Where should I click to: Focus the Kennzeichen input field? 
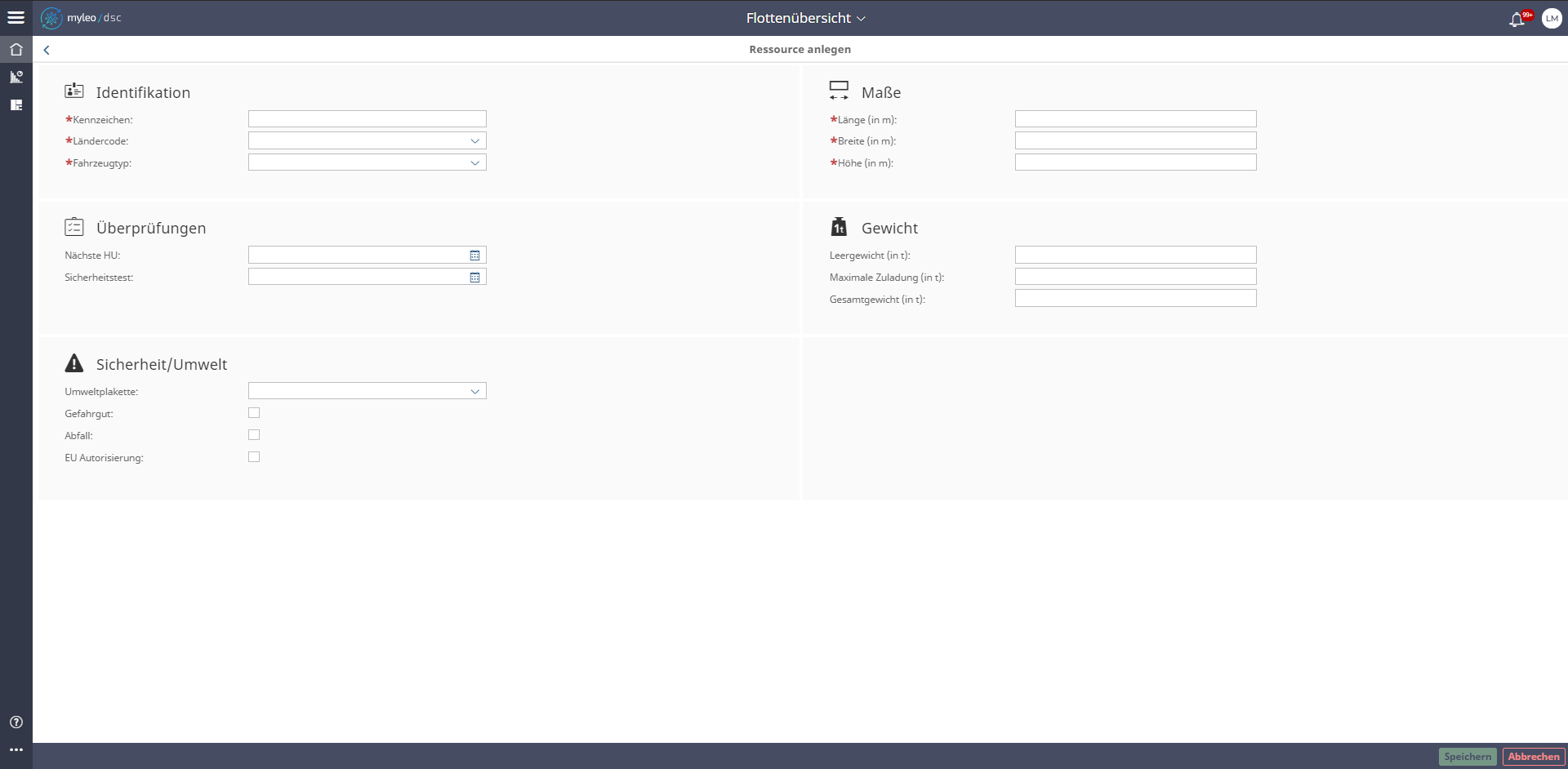[x=367, y=119]
